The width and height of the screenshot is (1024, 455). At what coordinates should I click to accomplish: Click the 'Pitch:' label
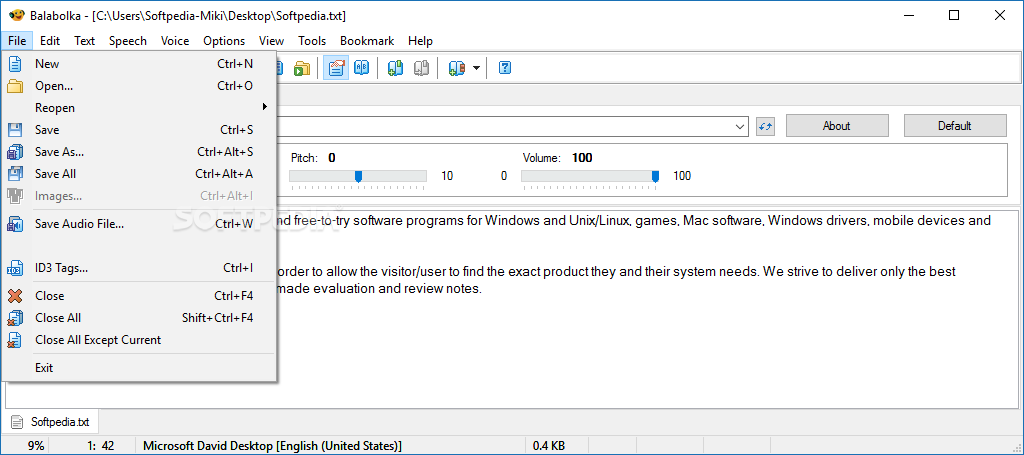point(304,158)
